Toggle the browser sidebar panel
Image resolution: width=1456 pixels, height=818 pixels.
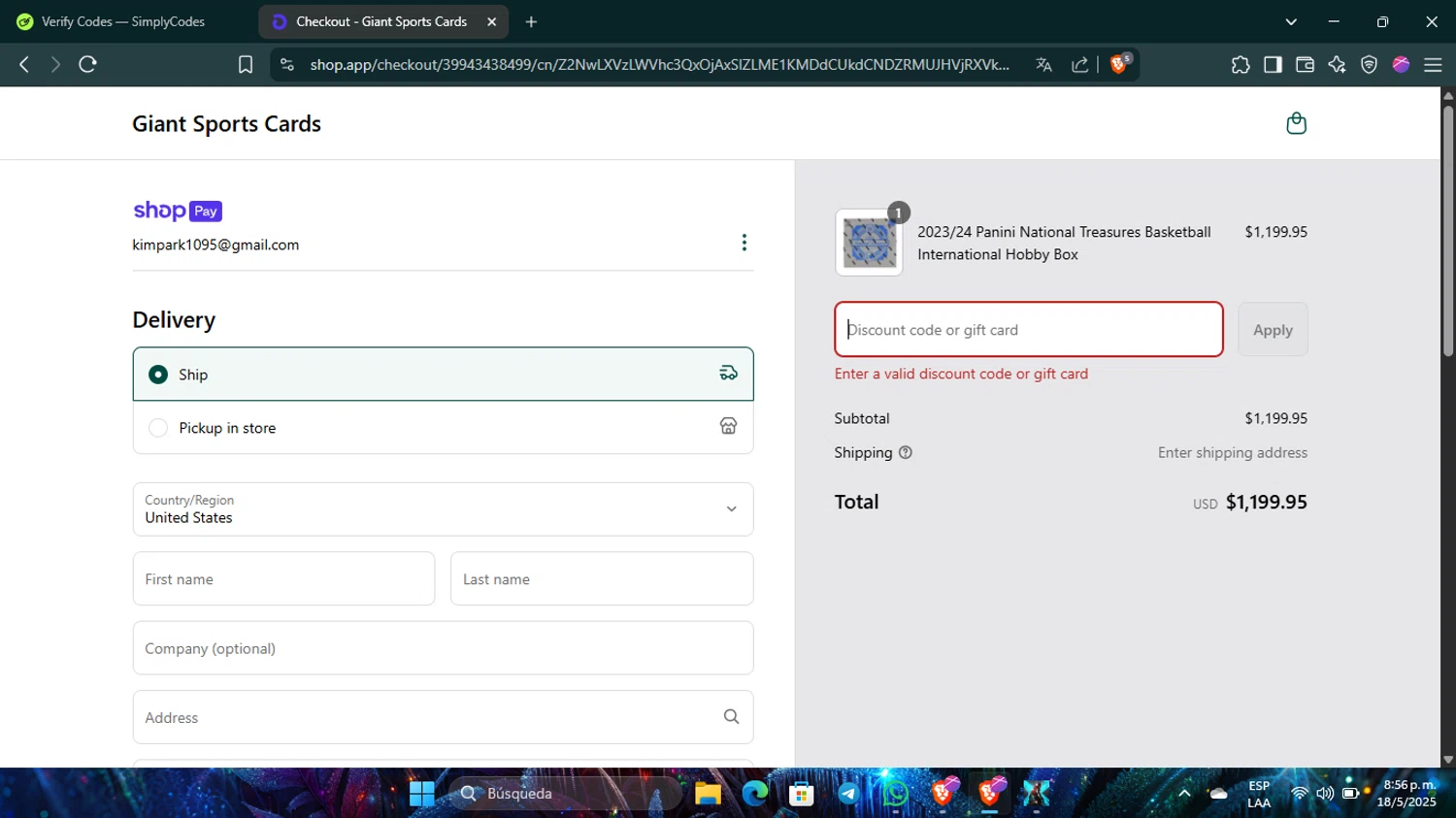(x=1273, y=64)
